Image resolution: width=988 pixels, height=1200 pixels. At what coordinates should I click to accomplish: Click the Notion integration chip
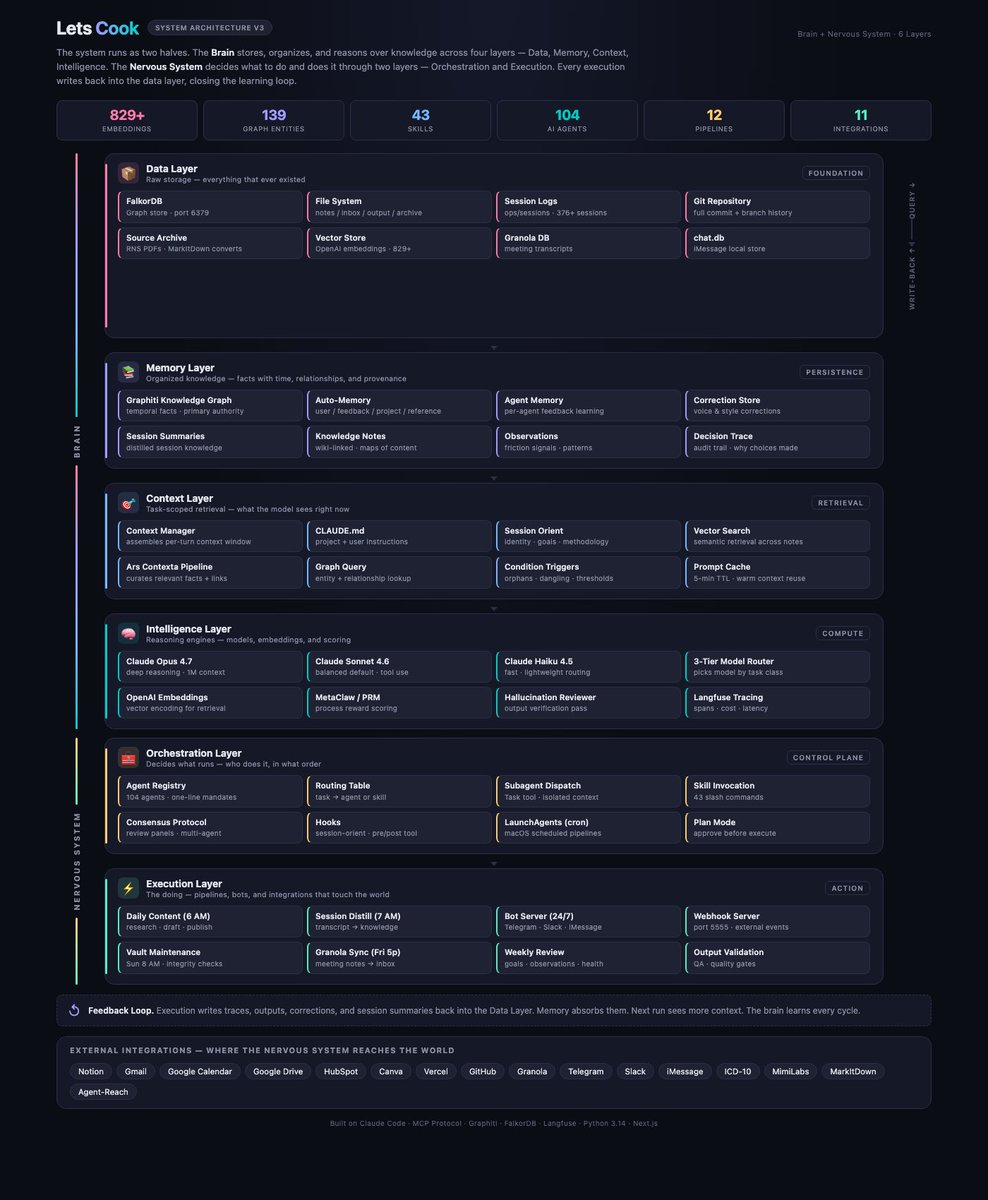pyautogui.click(x=91, y=1071)
